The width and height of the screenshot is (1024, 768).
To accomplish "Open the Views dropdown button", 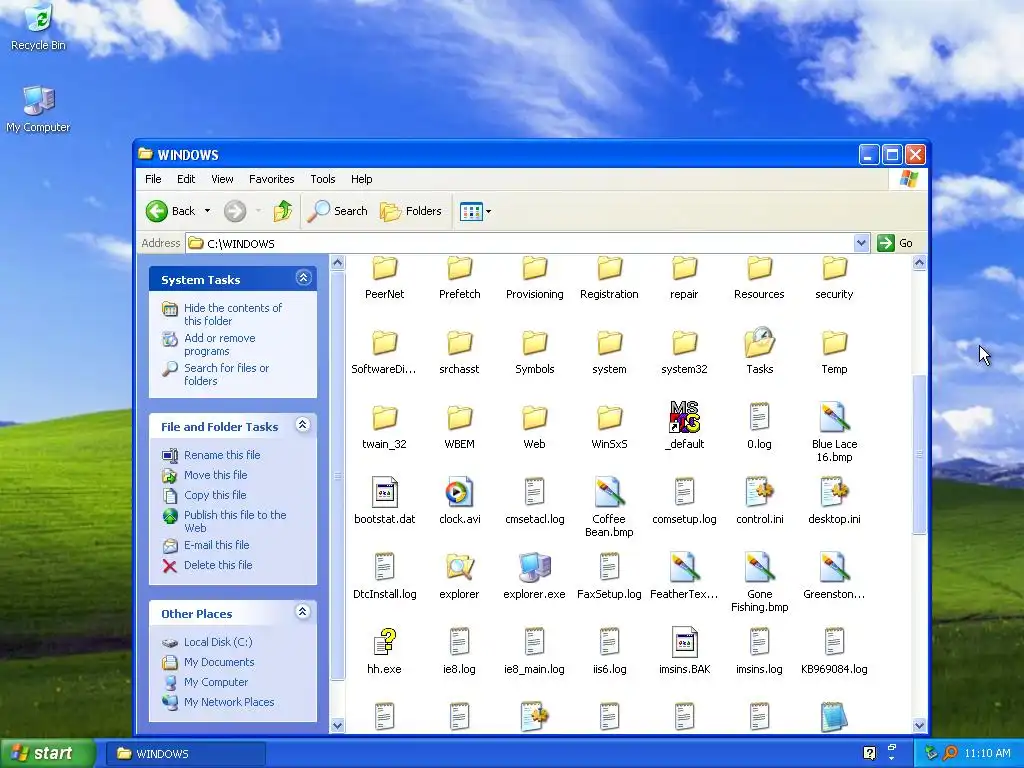I will pyautogui.click(x=475, y=211).
